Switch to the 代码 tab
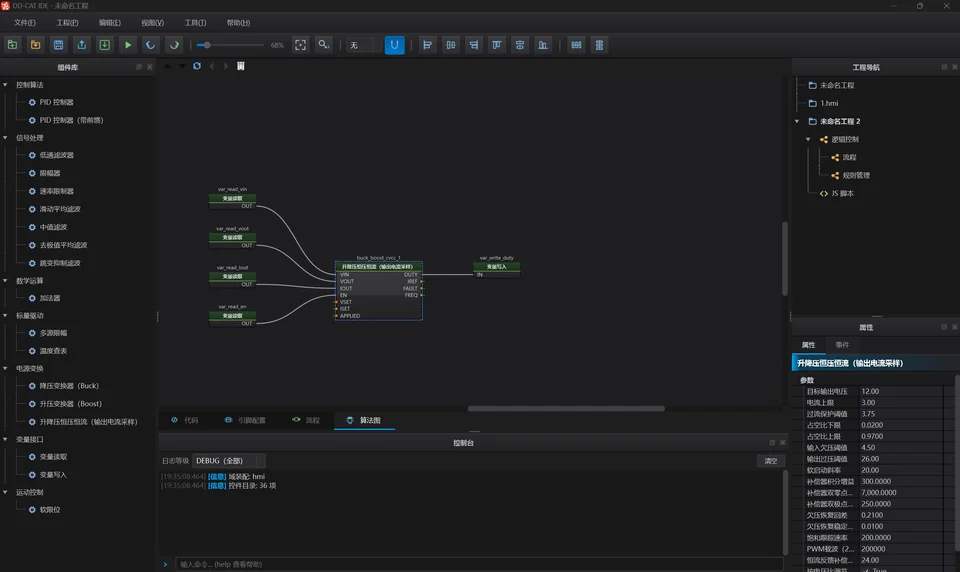 click(x=184, y=420)
